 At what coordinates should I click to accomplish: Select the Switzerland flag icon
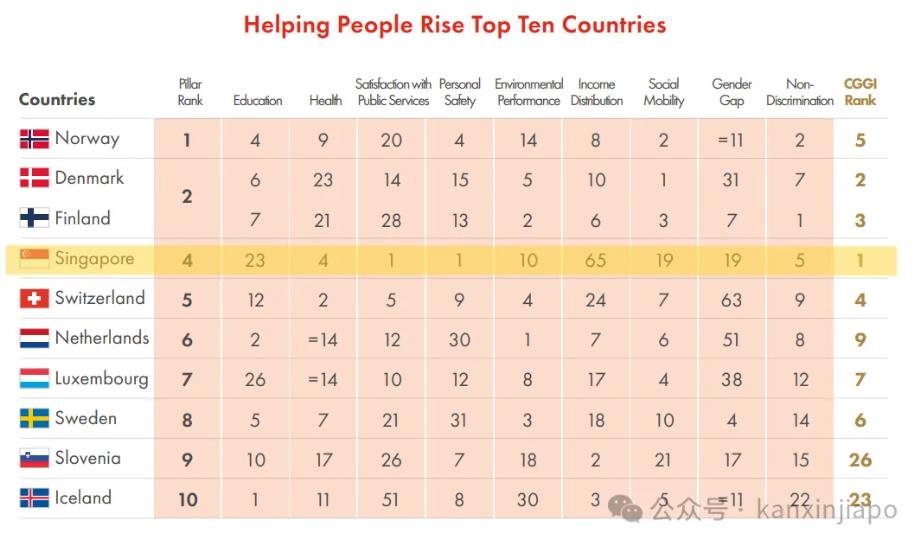click(x=34, y=299)
